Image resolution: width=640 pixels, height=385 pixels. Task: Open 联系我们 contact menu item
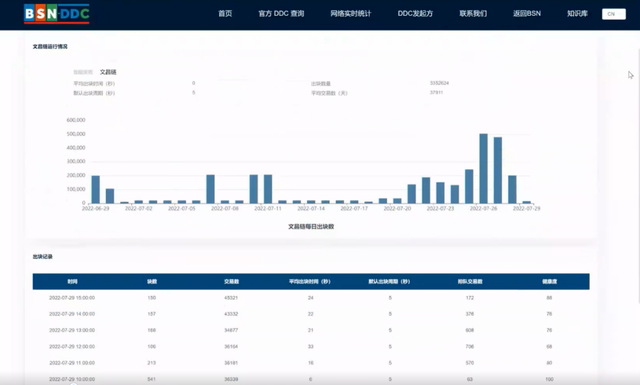[473, 13]
